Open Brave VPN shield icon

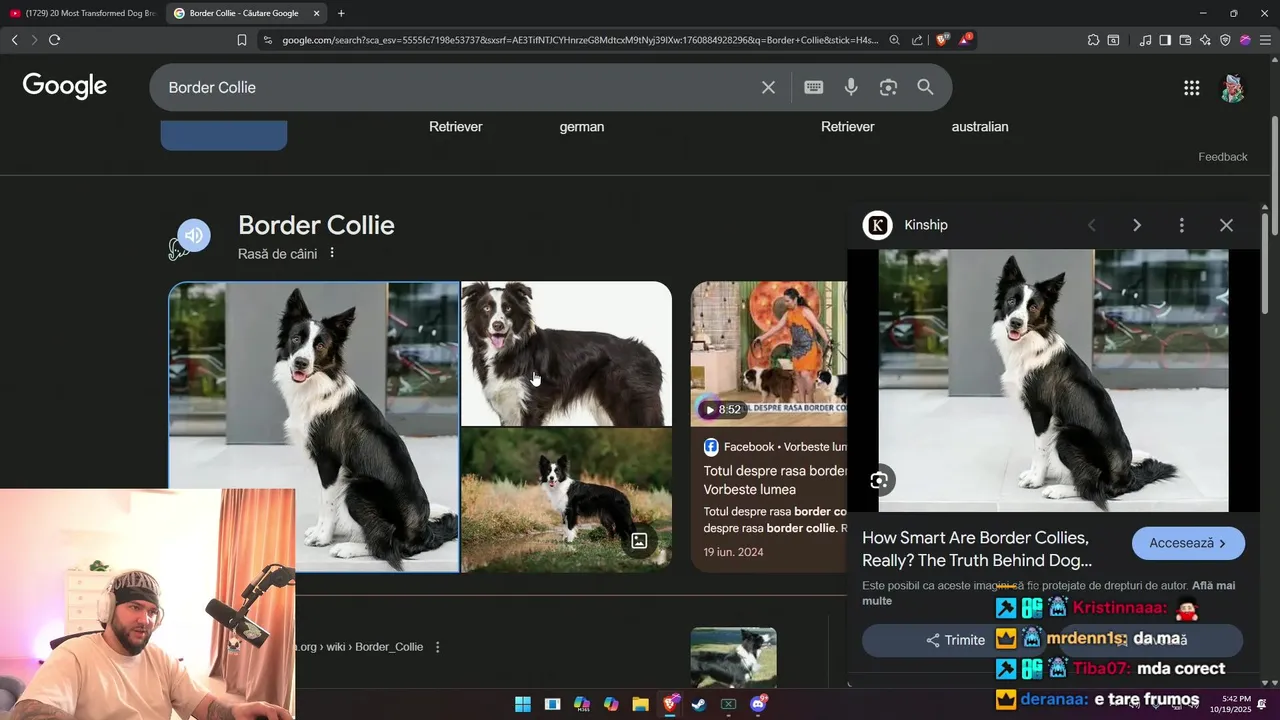coord(1225,40)
